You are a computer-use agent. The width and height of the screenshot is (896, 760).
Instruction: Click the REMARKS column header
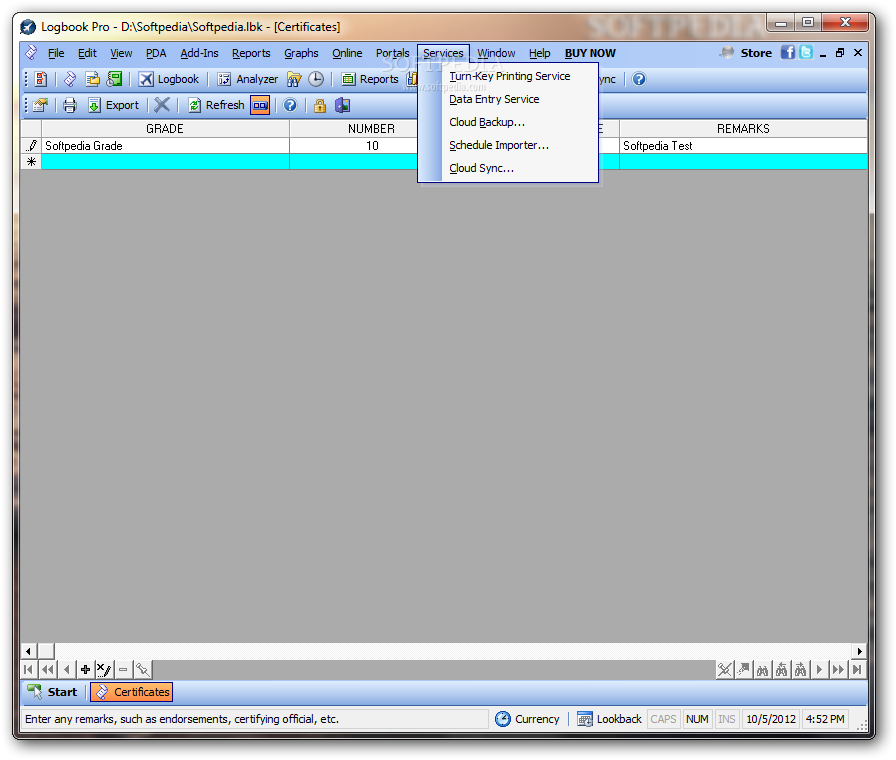(x=743, y=129)
